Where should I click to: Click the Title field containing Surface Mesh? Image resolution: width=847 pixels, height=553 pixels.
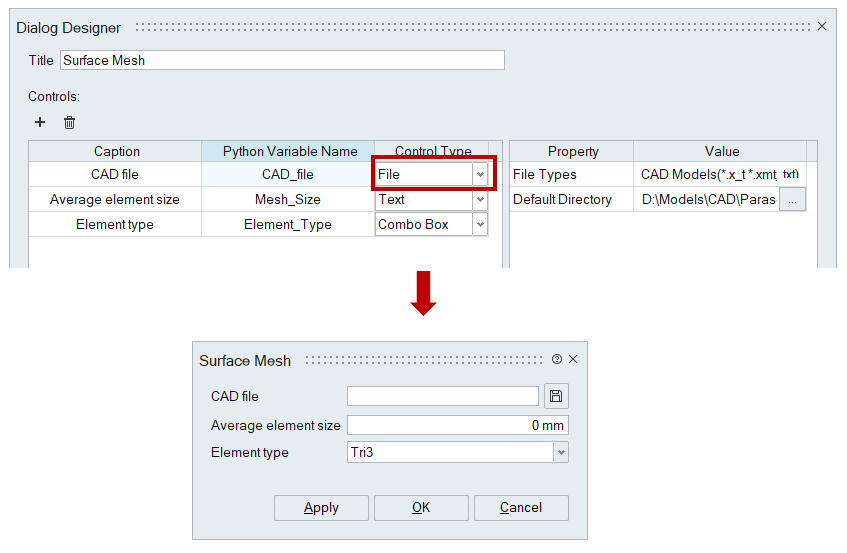pos(282,60)
